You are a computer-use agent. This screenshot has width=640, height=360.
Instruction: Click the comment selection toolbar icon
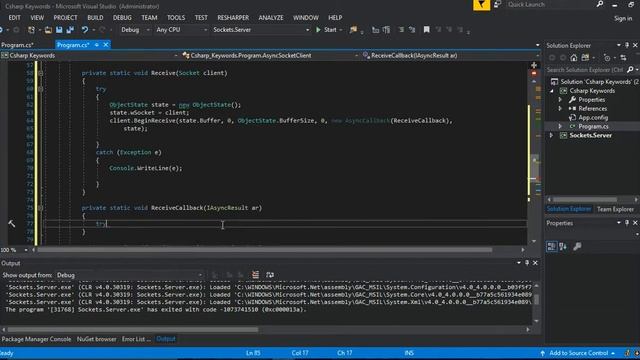(x=401, y=29)
